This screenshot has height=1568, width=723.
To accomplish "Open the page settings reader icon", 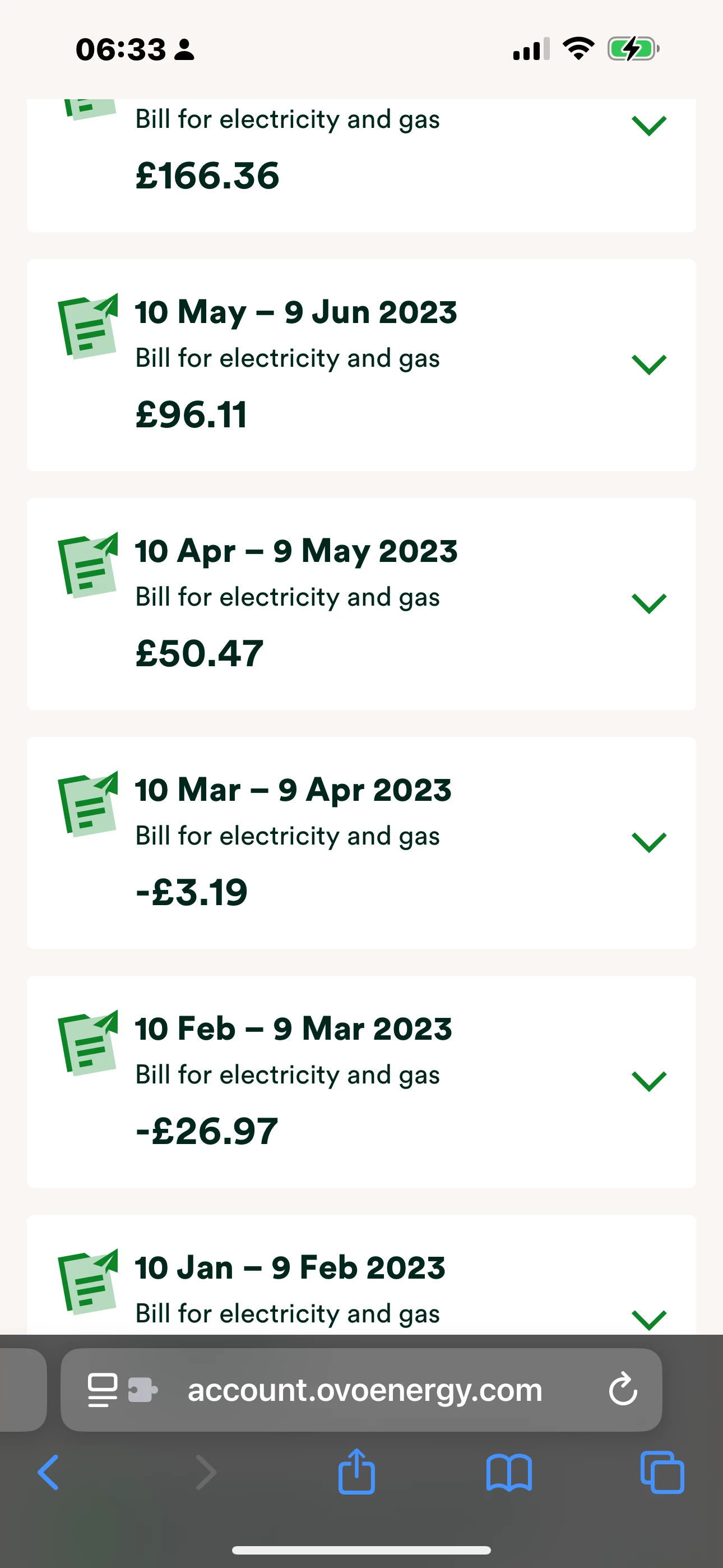I will click(102, 1390).
